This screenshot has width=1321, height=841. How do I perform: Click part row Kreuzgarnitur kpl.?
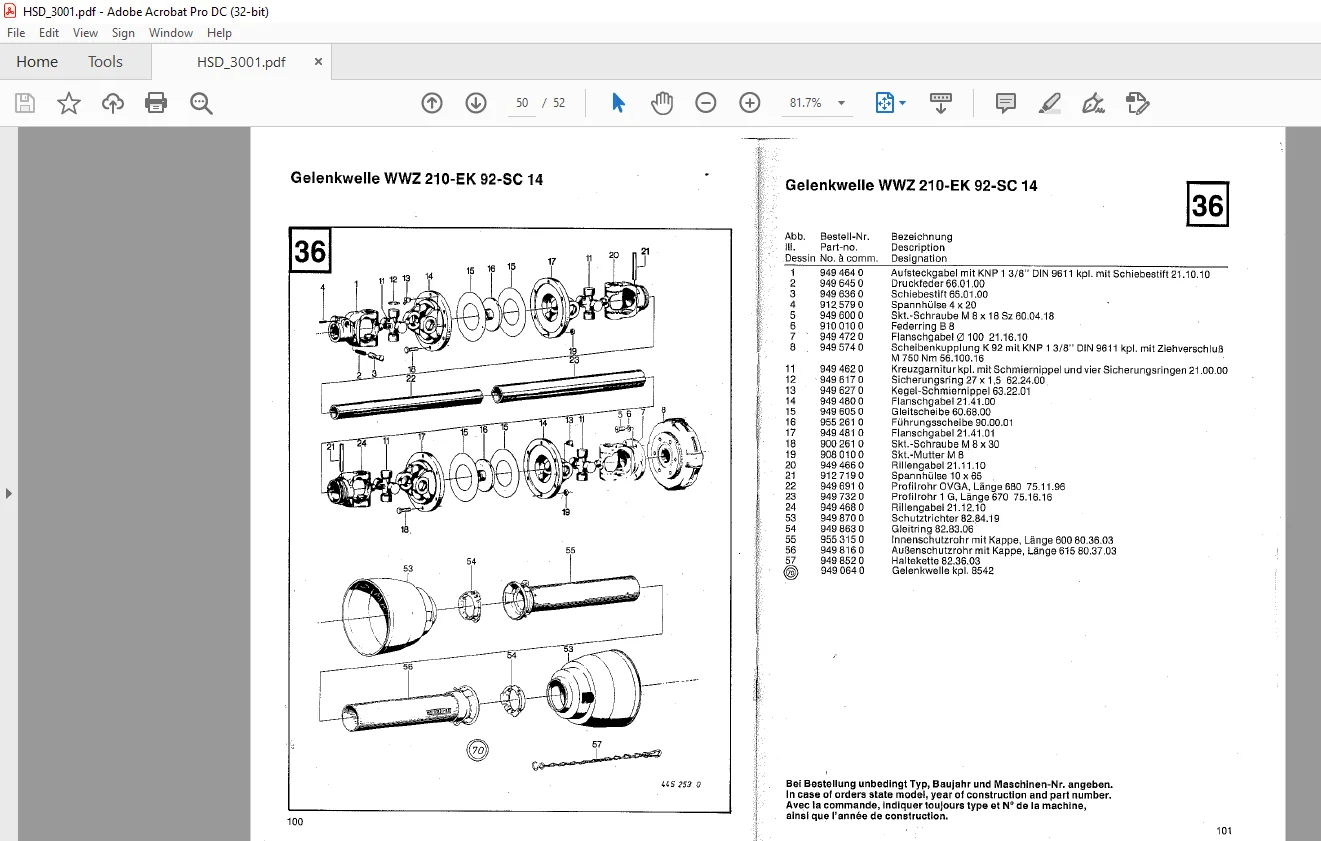pos(1006,370)
